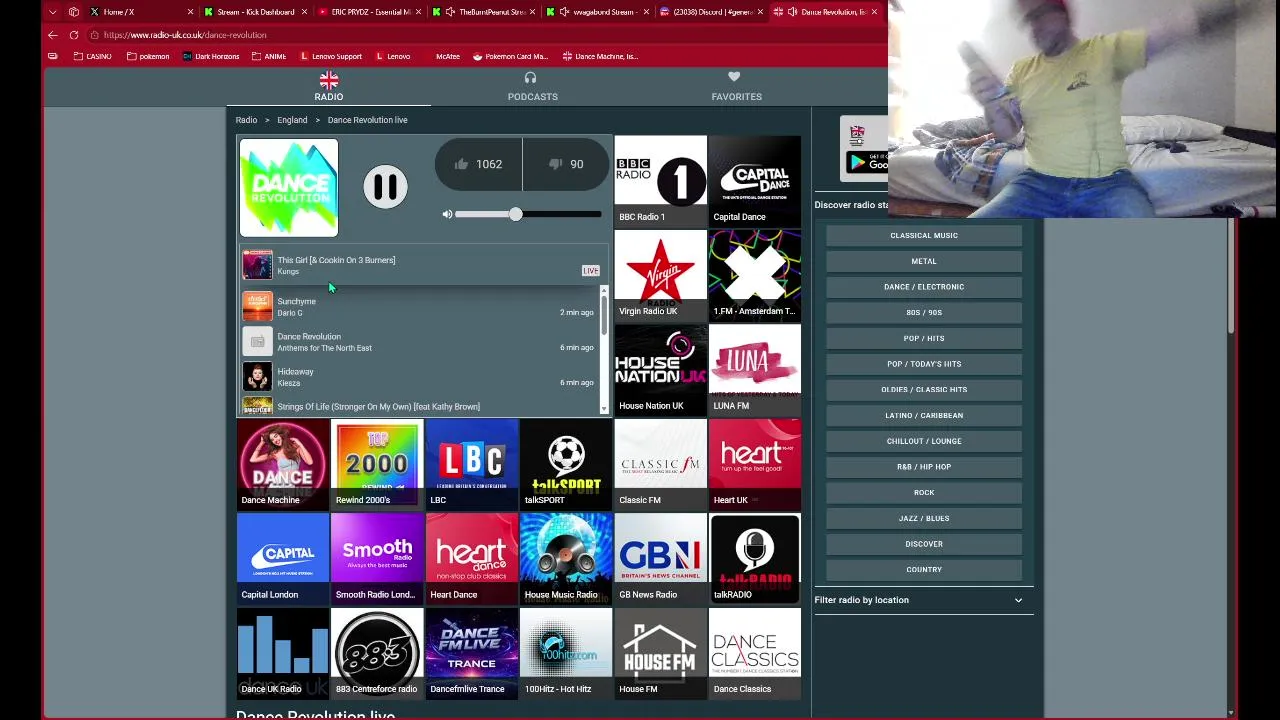Click Sunchyme track by Dario G
The height and width of the screenshot is (720, 1280).
pos(419,307)
